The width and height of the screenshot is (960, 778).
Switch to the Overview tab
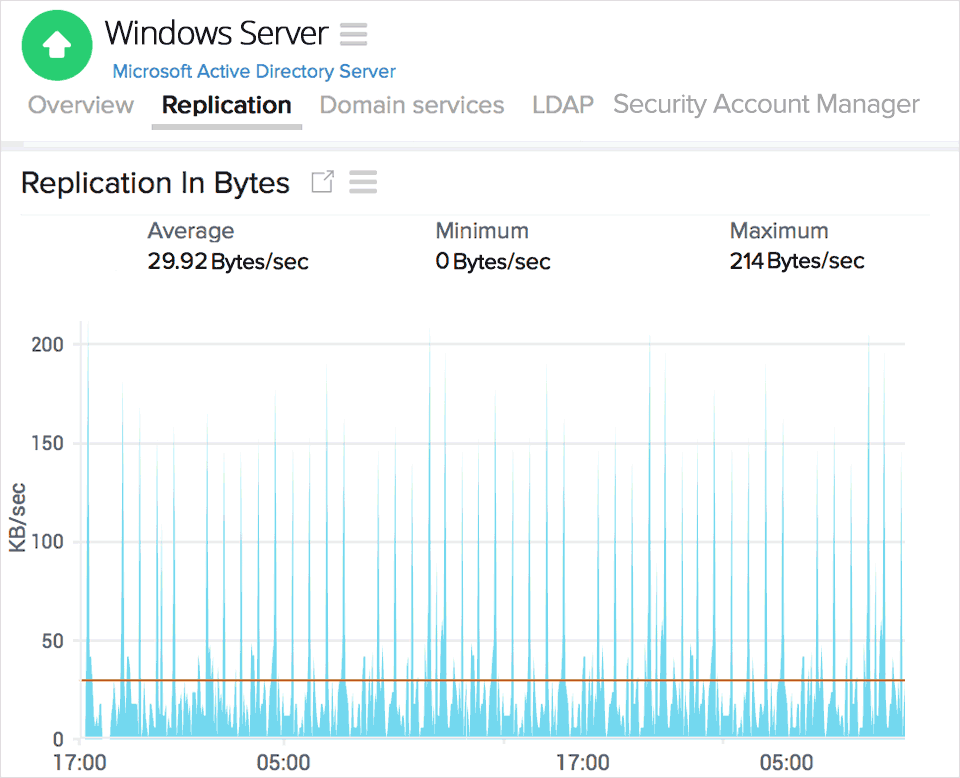(x=80, y=104)
